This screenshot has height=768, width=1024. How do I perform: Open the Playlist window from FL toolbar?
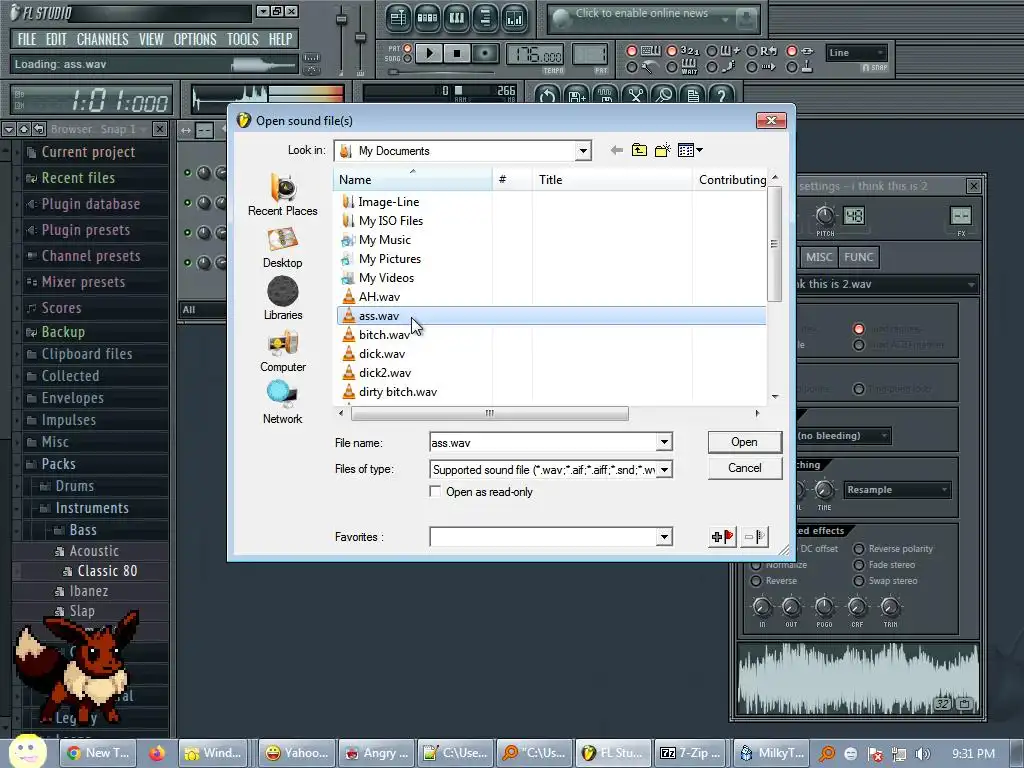tap(398, 18)
